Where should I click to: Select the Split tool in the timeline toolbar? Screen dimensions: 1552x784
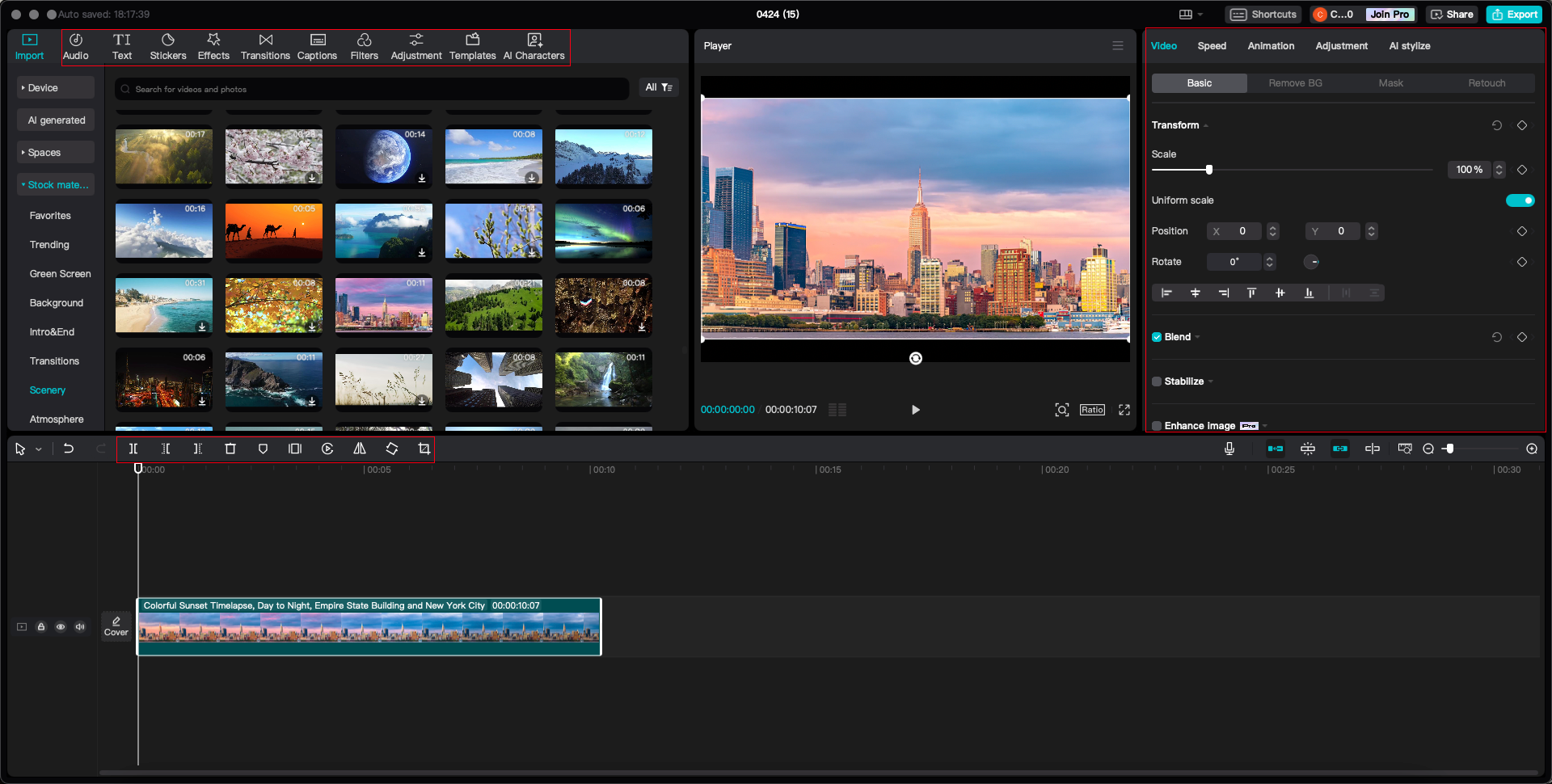click(133, 449)
